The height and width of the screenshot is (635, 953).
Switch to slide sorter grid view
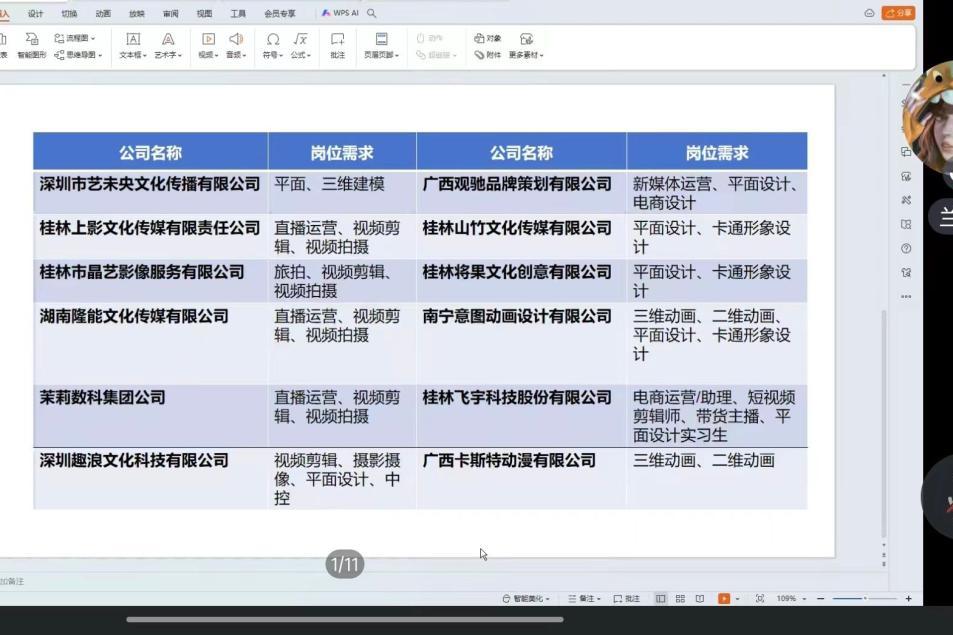tap(680, 598)
